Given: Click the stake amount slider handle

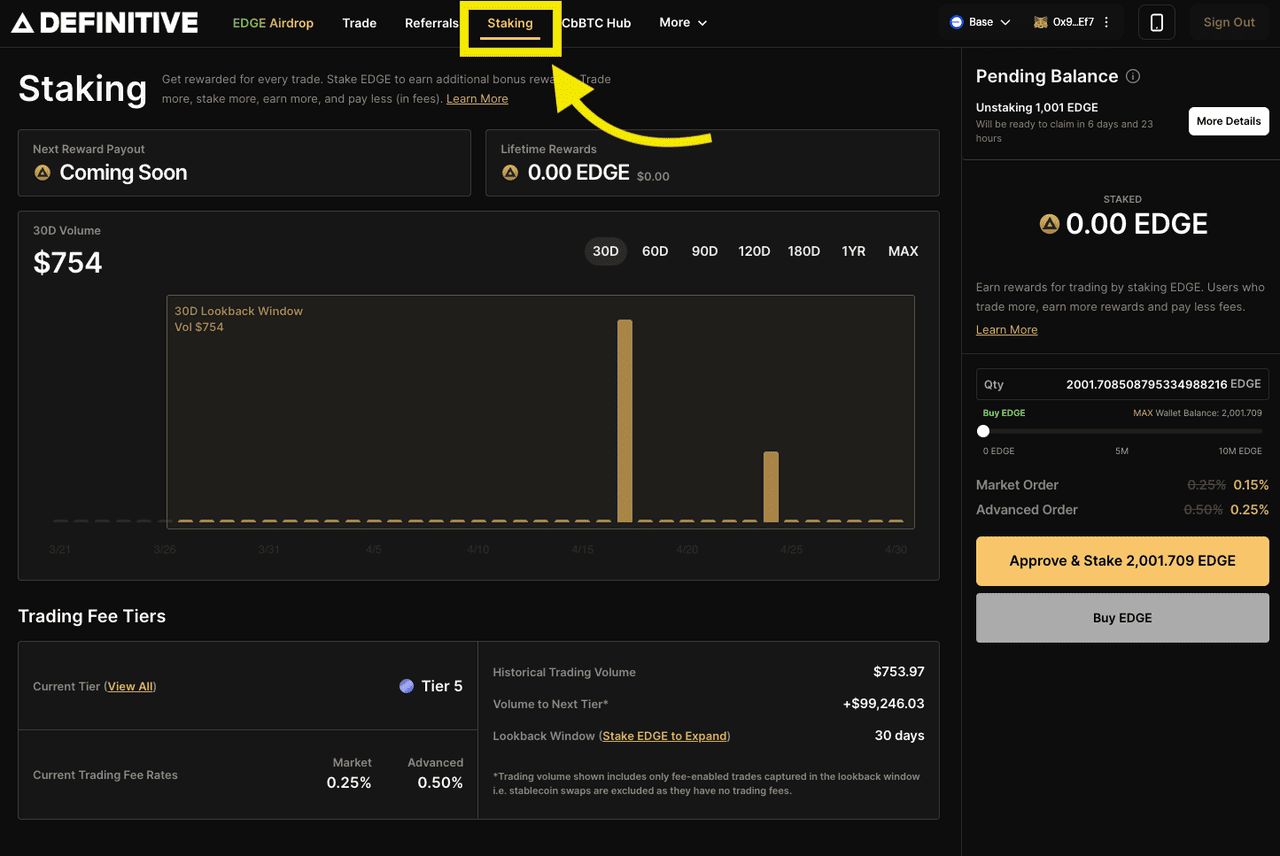Looking at the screenshot, I should [983, 431].
